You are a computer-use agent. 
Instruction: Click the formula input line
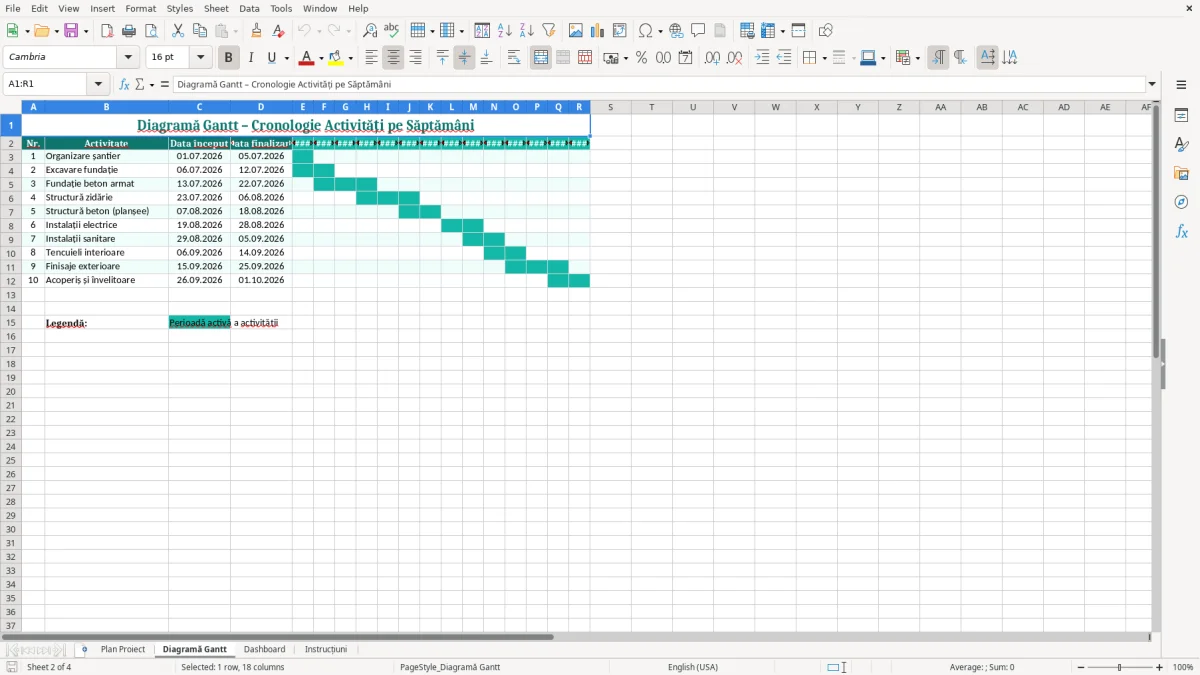pos(659,85)
